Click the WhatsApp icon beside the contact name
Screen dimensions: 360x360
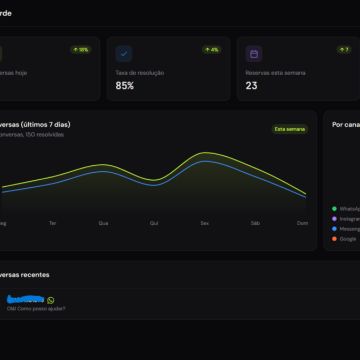51,300
